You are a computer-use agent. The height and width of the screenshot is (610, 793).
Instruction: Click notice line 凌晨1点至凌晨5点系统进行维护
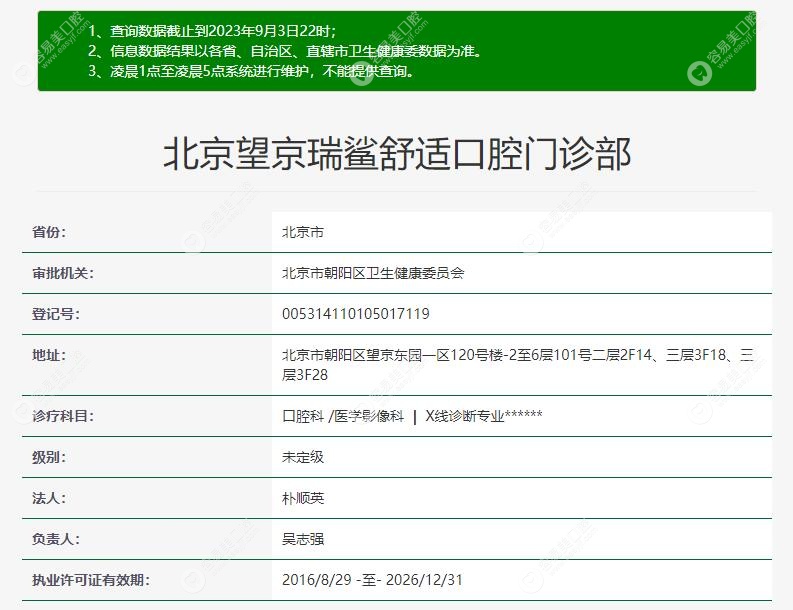coord(251,71)
